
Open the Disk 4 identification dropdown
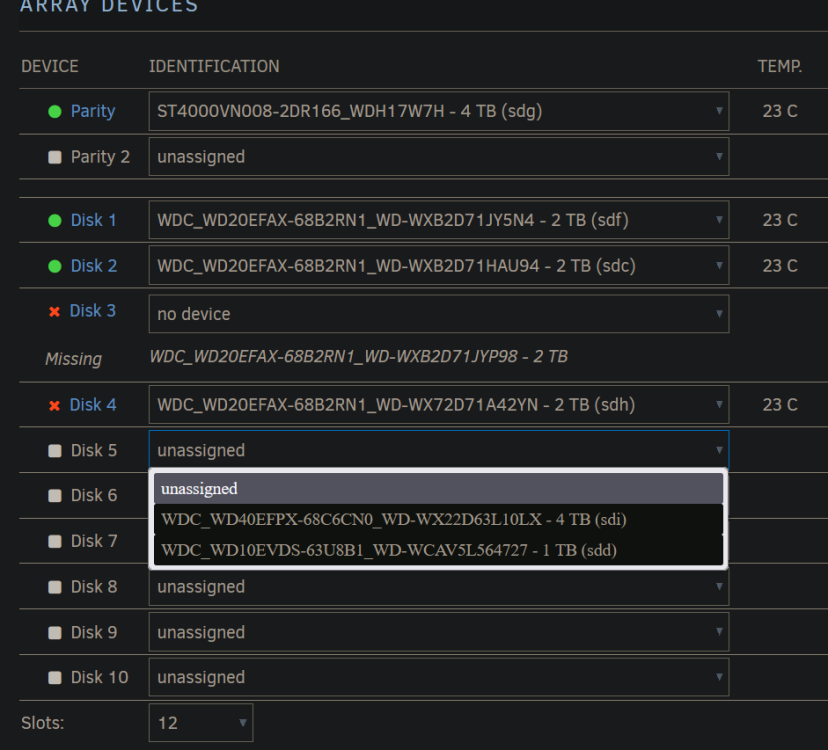(x=439, y=405)
